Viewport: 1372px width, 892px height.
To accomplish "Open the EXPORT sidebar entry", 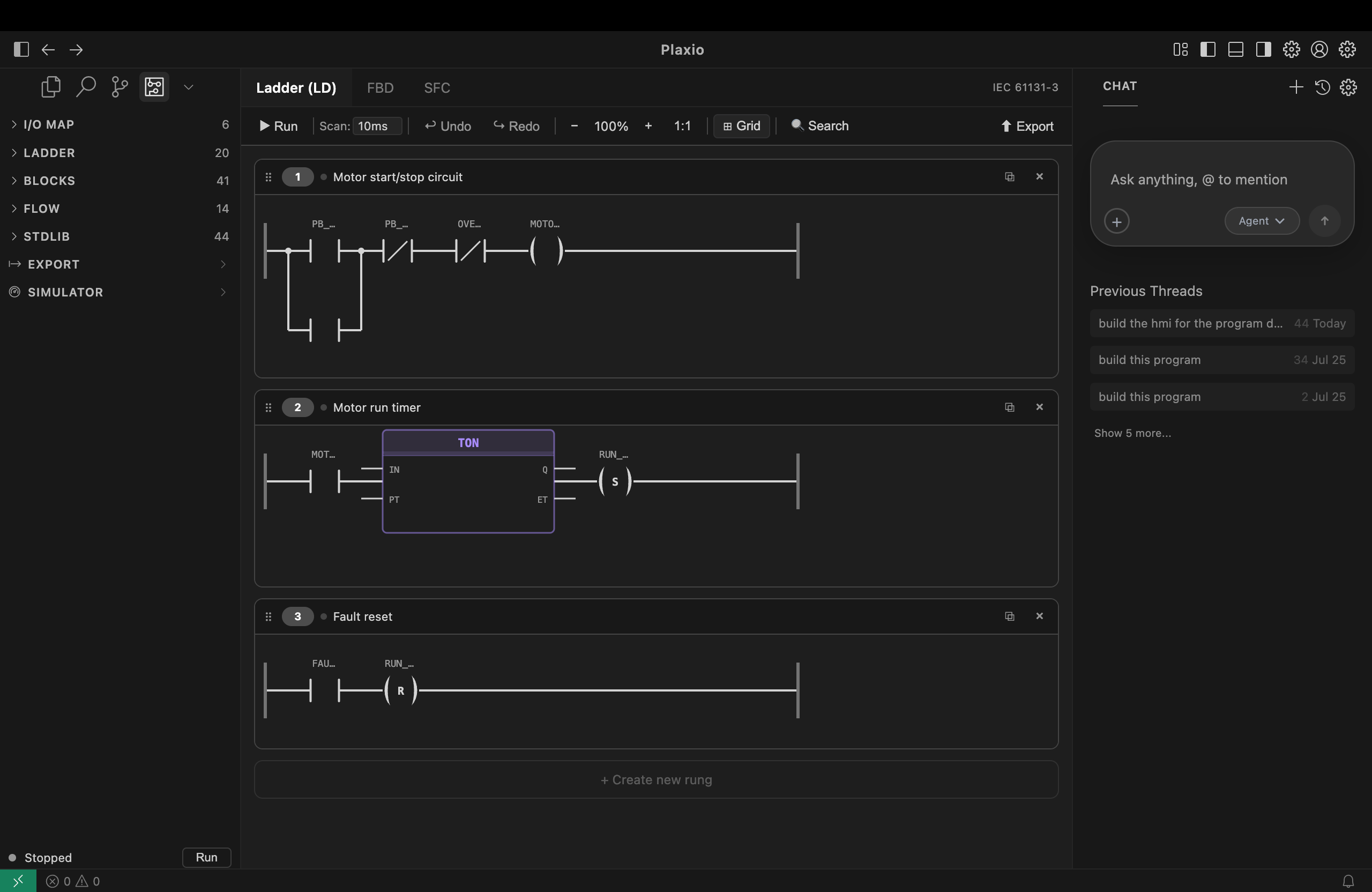I will tap(120, 264).
